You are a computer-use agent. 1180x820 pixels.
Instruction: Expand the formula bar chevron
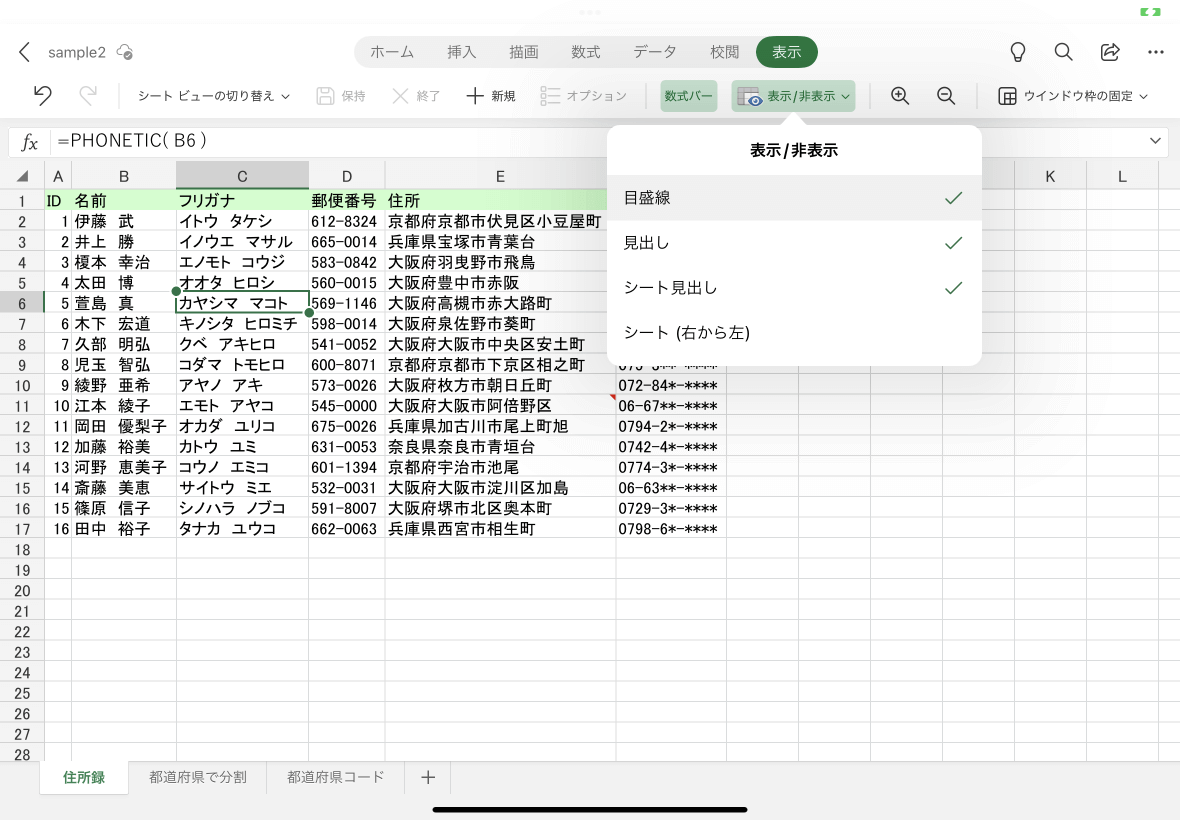1155,141
